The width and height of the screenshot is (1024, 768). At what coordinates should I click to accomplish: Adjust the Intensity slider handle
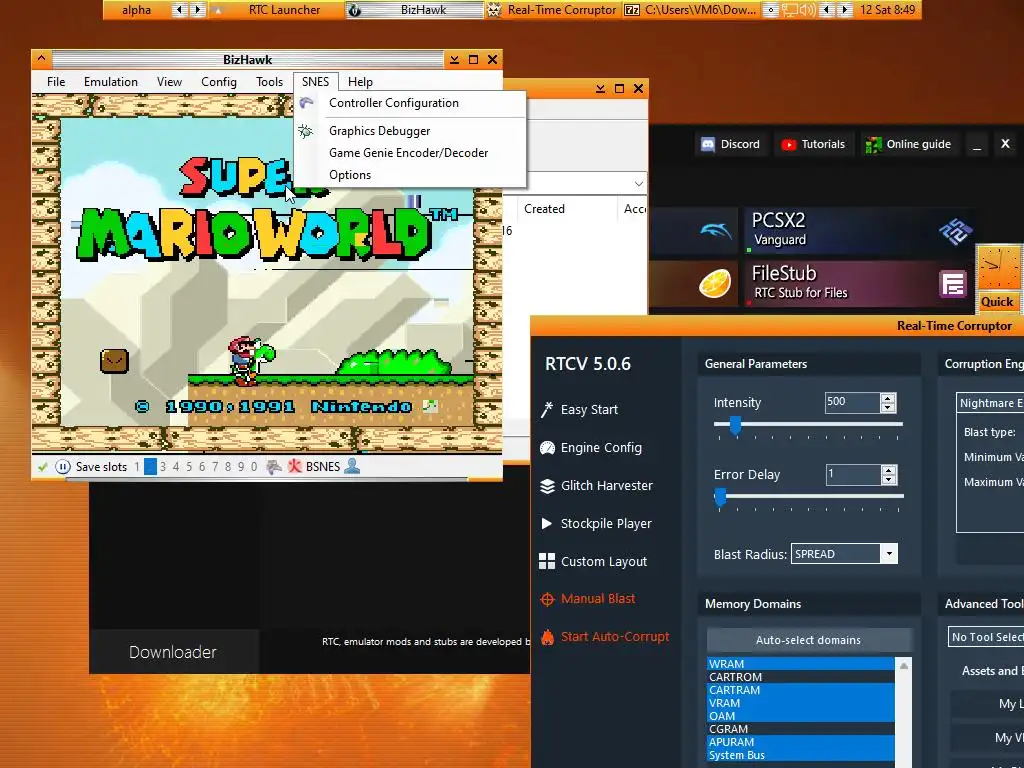tap(735, 425)
